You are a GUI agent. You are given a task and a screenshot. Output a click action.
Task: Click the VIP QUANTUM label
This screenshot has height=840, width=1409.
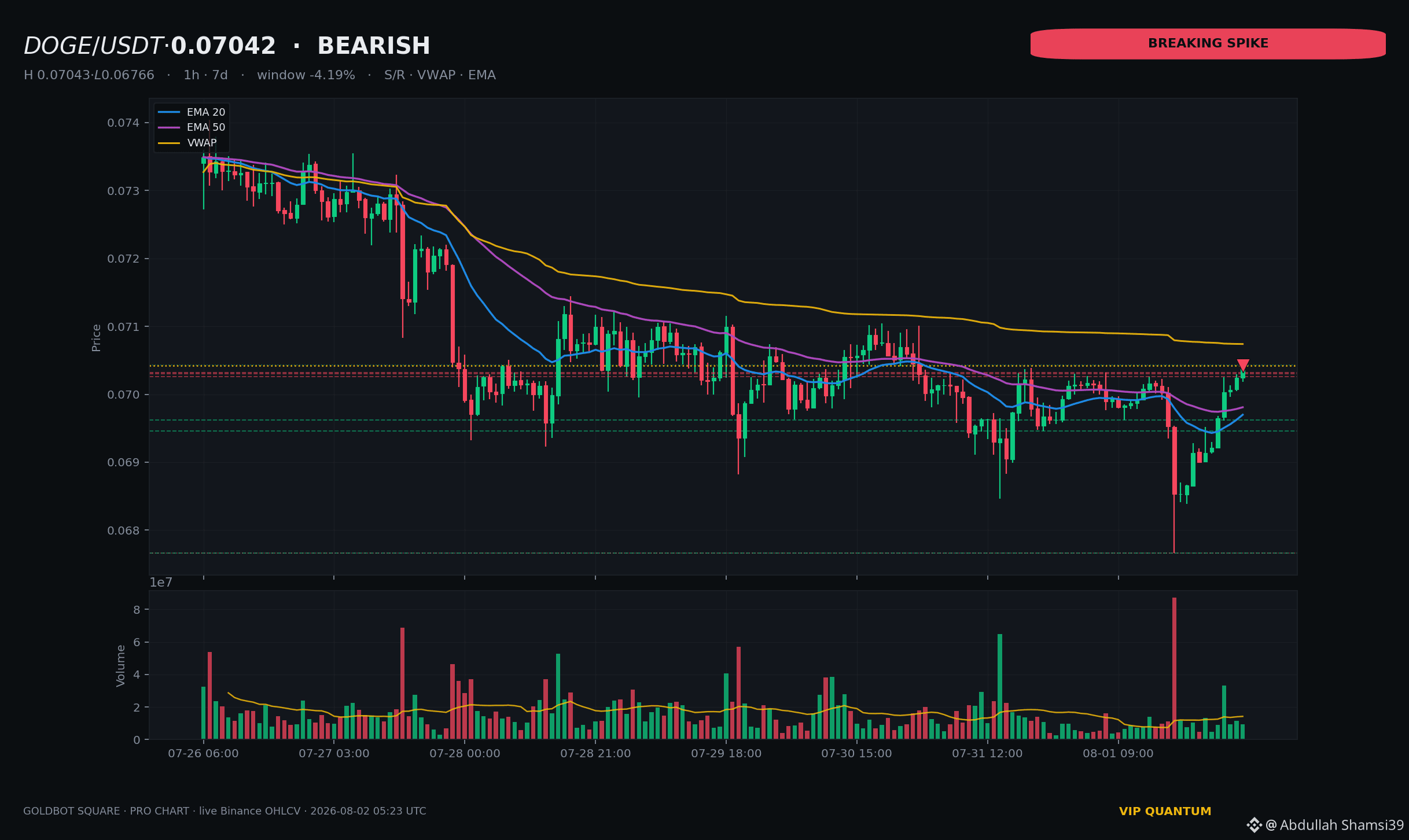(x=1165, y=811)
